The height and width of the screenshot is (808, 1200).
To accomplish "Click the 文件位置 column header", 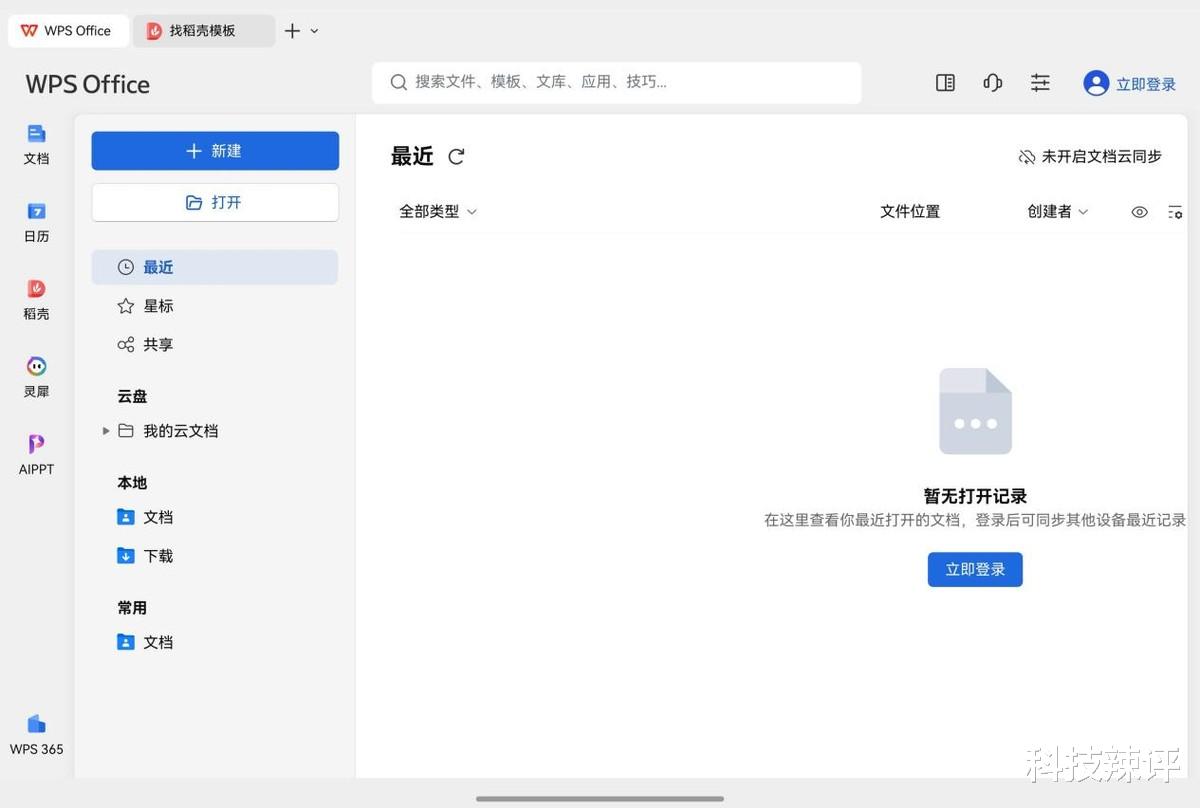I will tap(910, 212).
